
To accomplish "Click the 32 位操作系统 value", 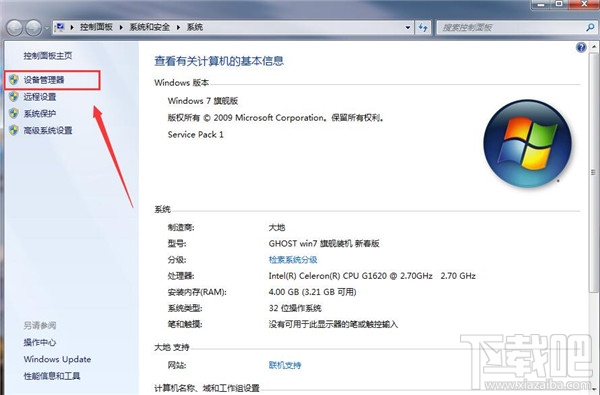I will point(295,308).
